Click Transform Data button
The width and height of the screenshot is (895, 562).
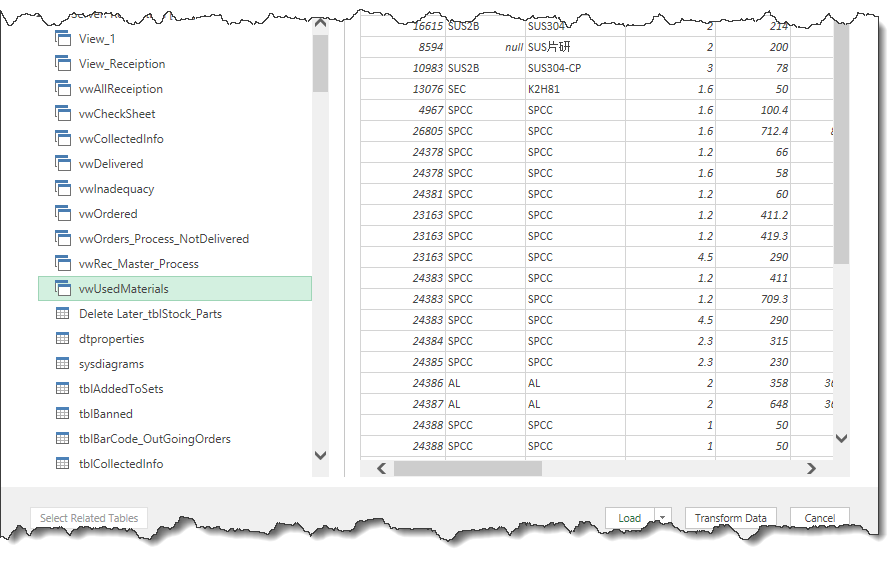[x=731, y=517]
